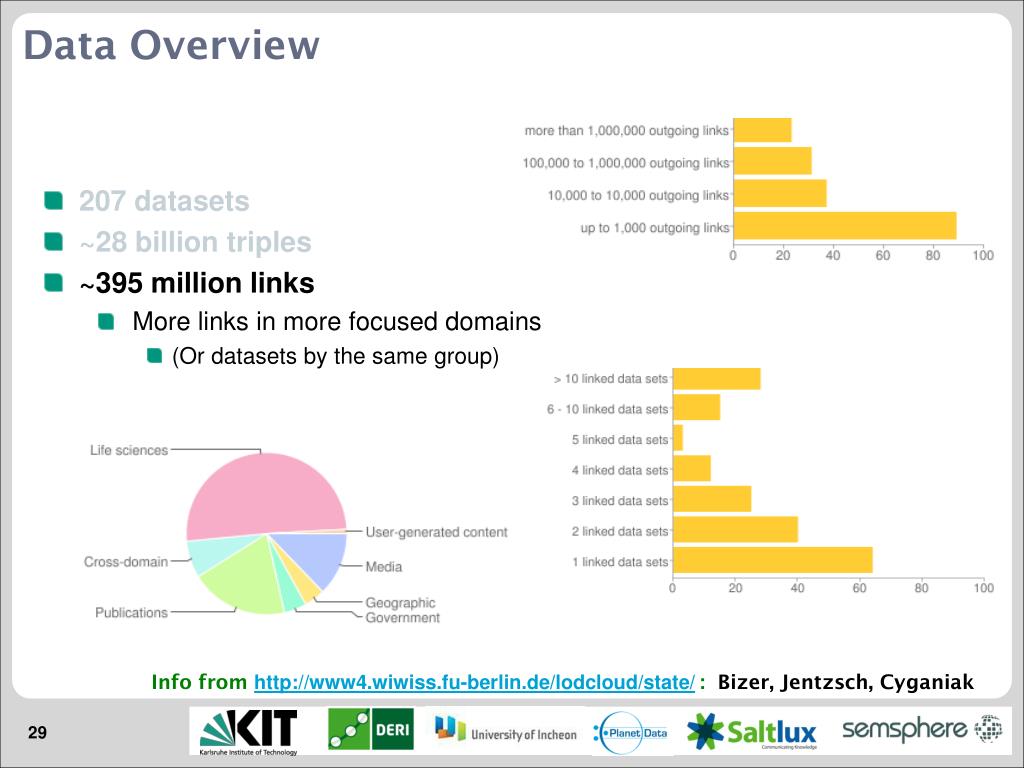Screen dimensions: 1024x768
Task: Select the '~28 billion triples' bullet text
Action: (195, 242)
